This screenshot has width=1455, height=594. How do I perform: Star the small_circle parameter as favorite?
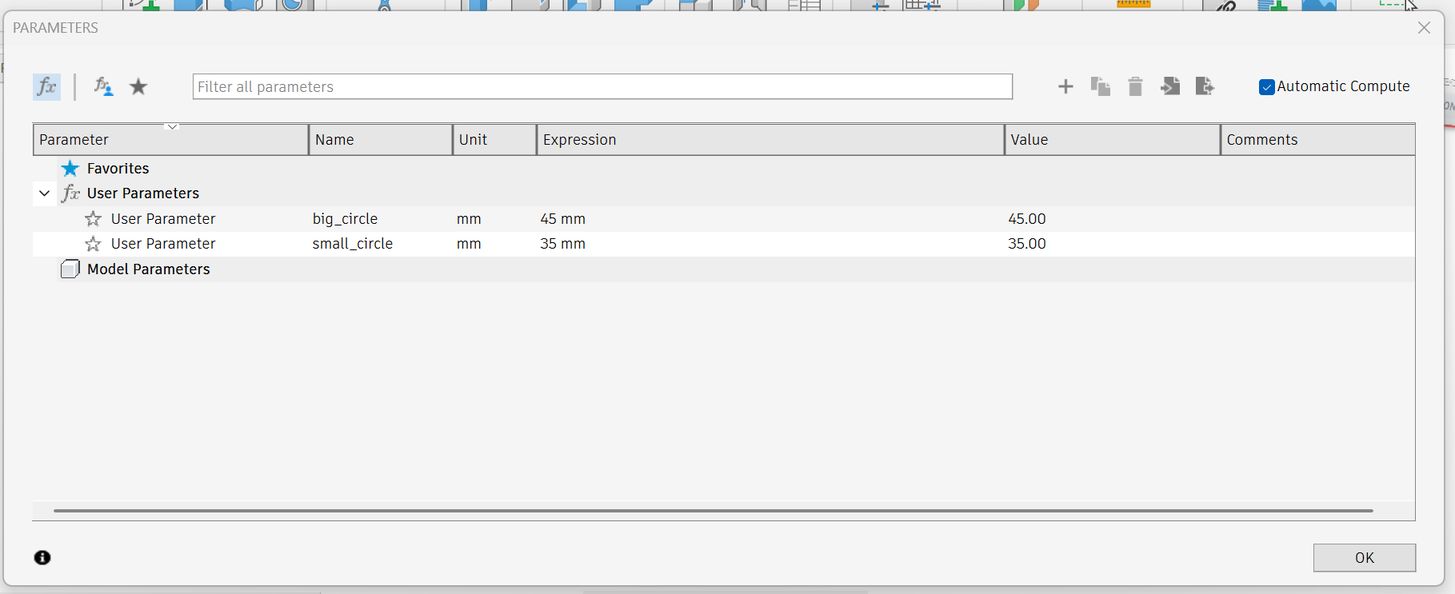tap(93, 244)
